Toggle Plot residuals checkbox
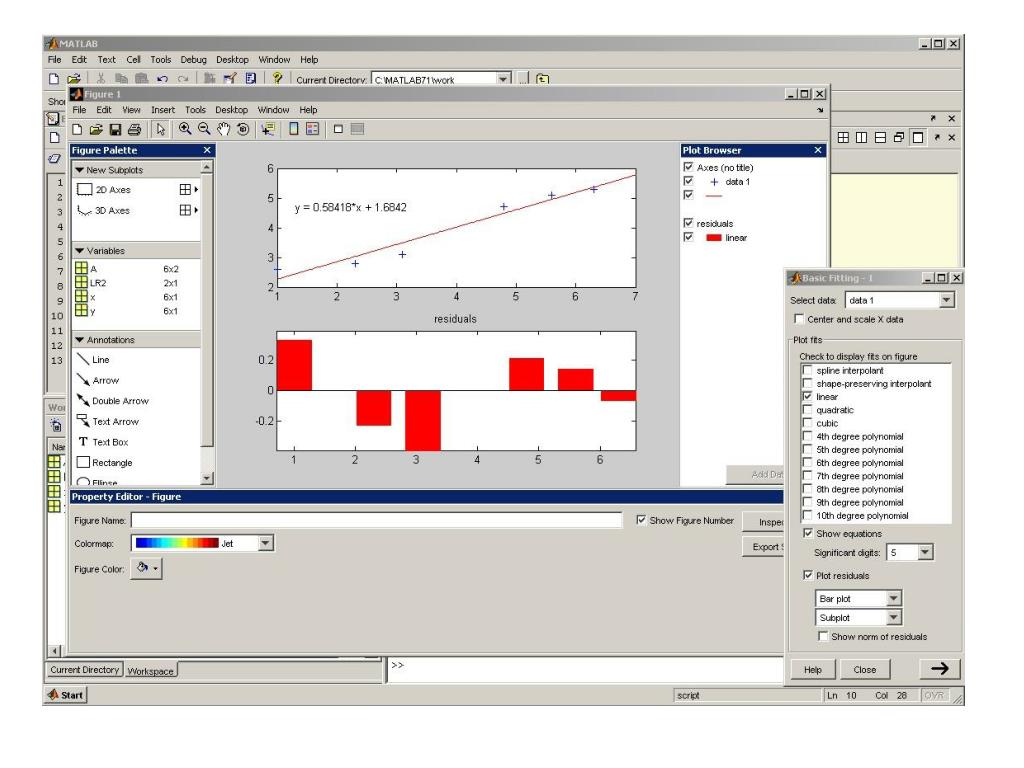 808,575
